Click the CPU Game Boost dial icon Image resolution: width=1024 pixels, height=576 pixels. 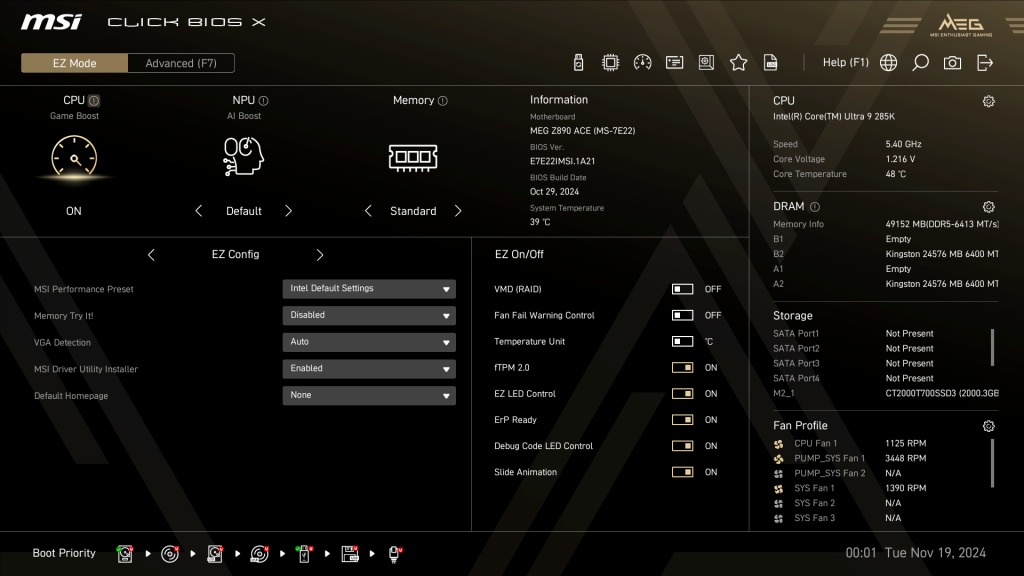74,157
